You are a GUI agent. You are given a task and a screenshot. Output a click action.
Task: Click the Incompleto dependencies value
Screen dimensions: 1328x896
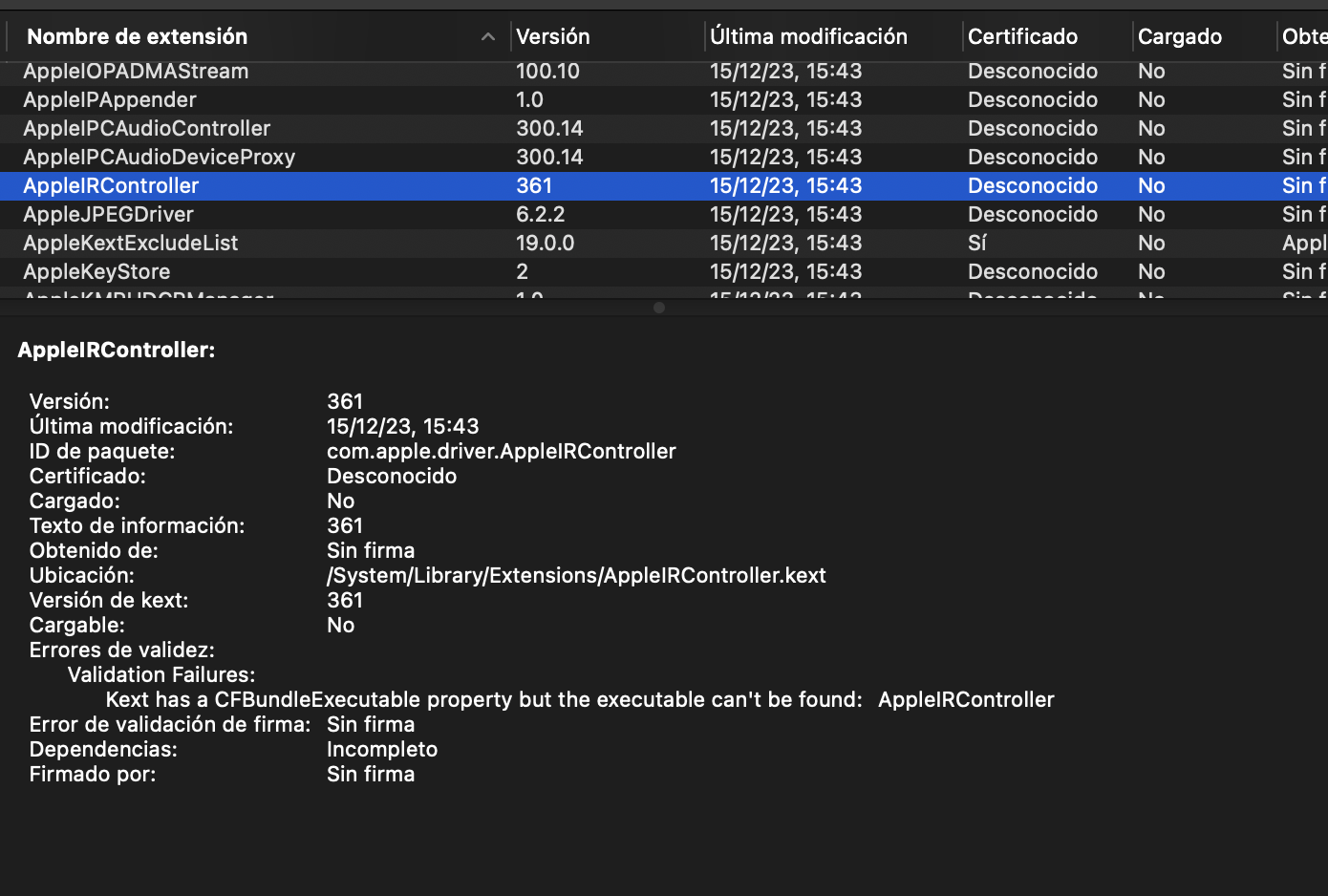(382, 750)
